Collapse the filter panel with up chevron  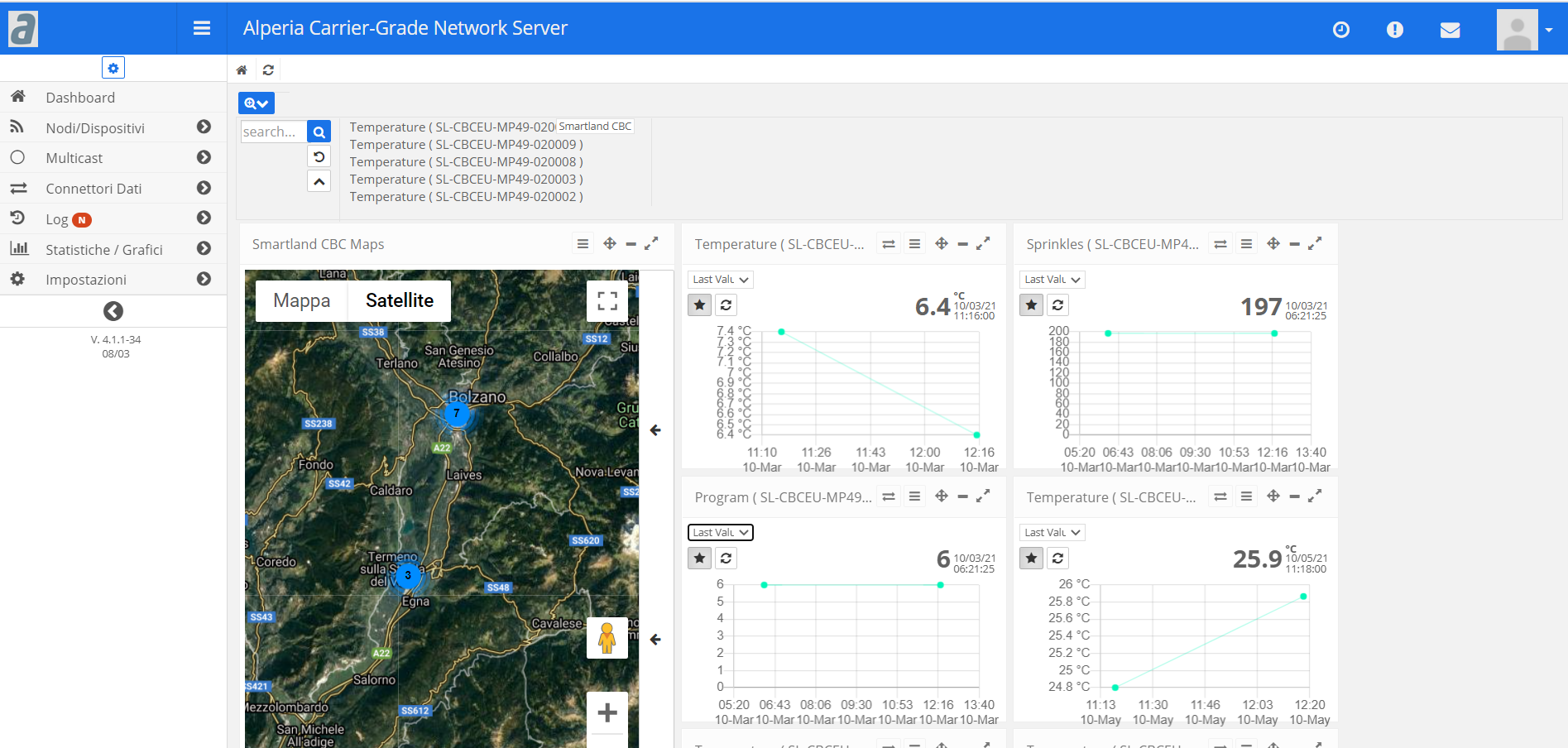(319, 180)
